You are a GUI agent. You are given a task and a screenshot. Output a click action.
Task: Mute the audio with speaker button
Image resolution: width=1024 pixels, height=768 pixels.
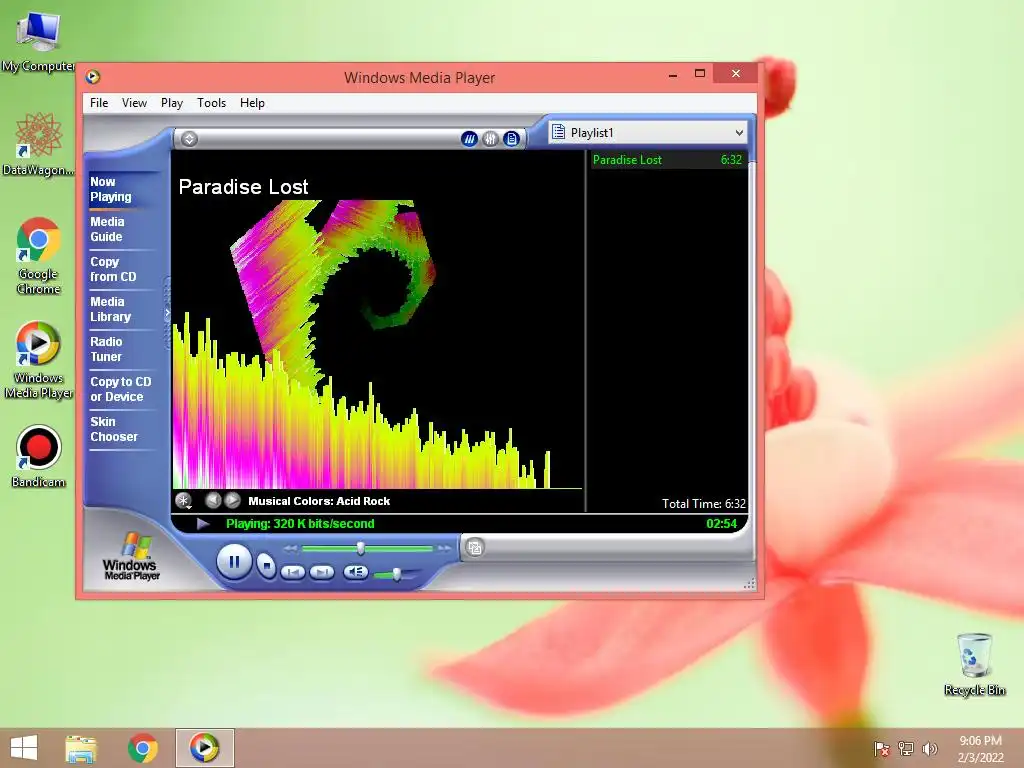[x=355, y=572]
